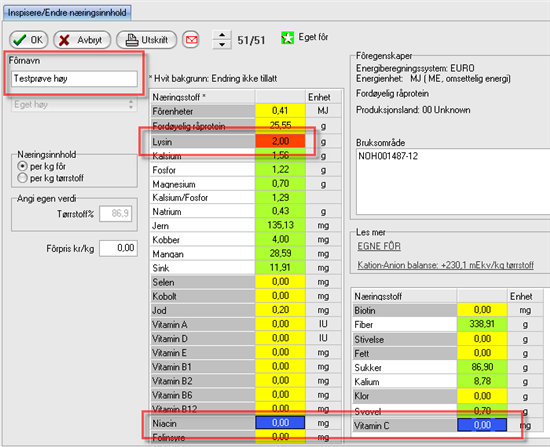Confirm with the OK checkmark button
This screenshot has width=550, height=447.
coord(28,40)
